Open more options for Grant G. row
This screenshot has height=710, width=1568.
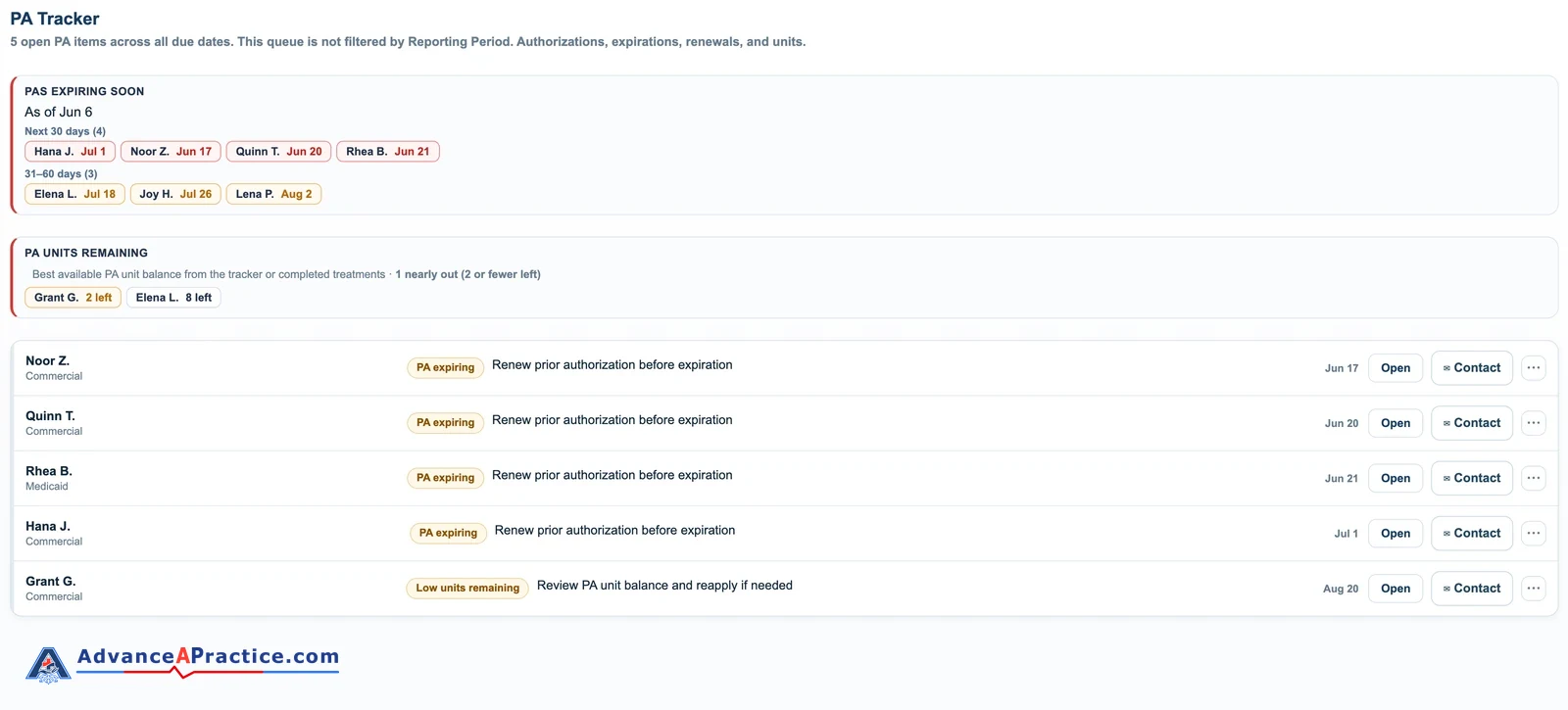click(1534, 589)
